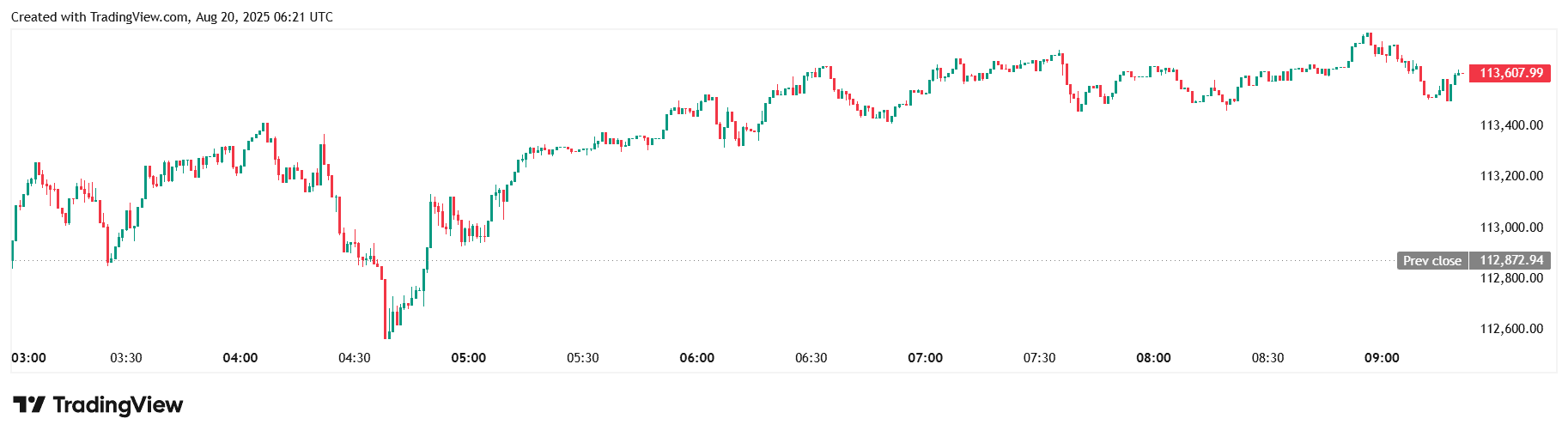Click the 113,000.00 price axis label
Image resolution: width=1568 pixels, height=437 pixels.
(1510, 228)
